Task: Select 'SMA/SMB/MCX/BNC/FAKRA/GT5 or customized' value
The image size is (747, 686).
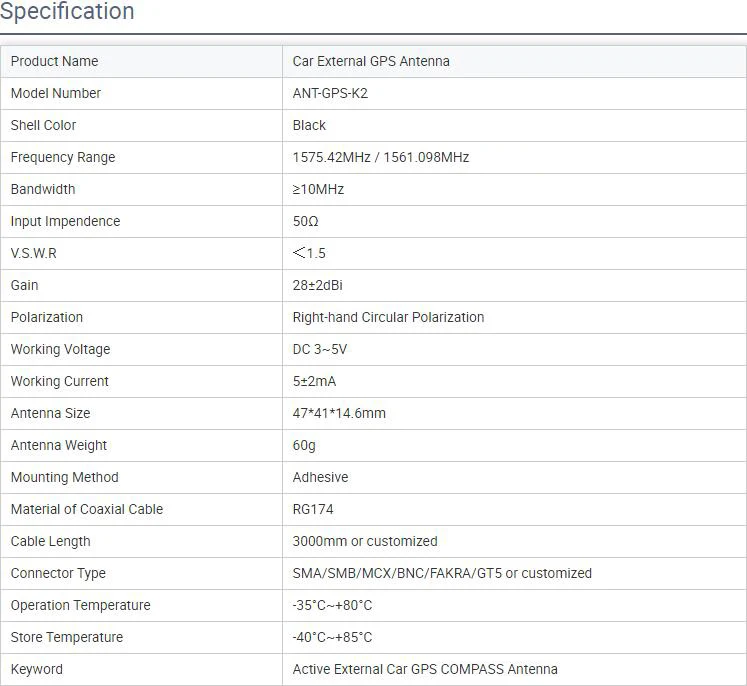Action: tap(442, 573)
